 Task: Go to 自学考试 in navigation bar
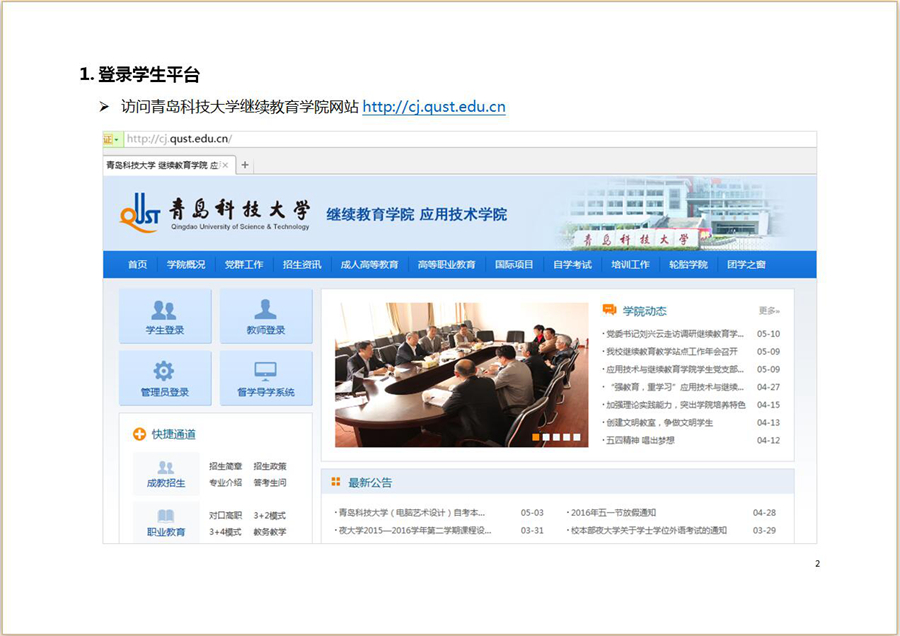(x=572, y=265)
